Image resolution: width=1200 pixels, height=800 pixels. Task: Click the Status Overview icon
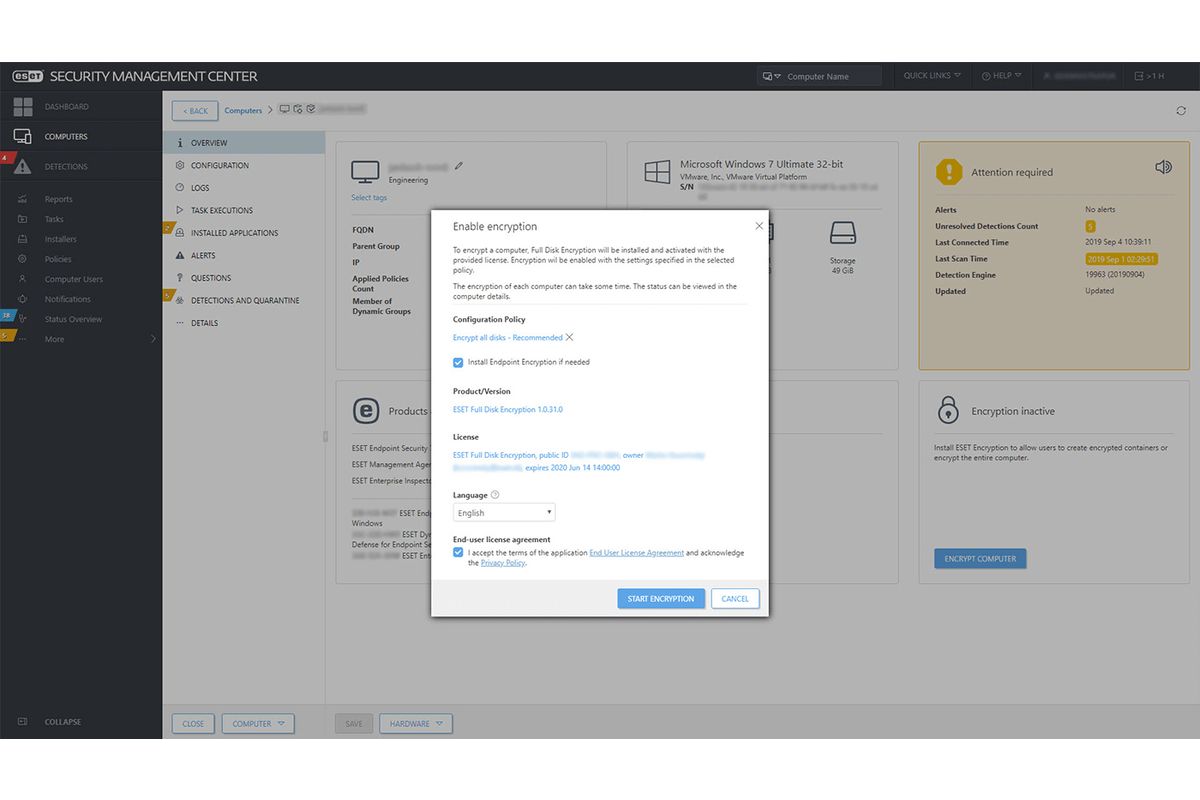pyautogui.click(x=22, y=319)
